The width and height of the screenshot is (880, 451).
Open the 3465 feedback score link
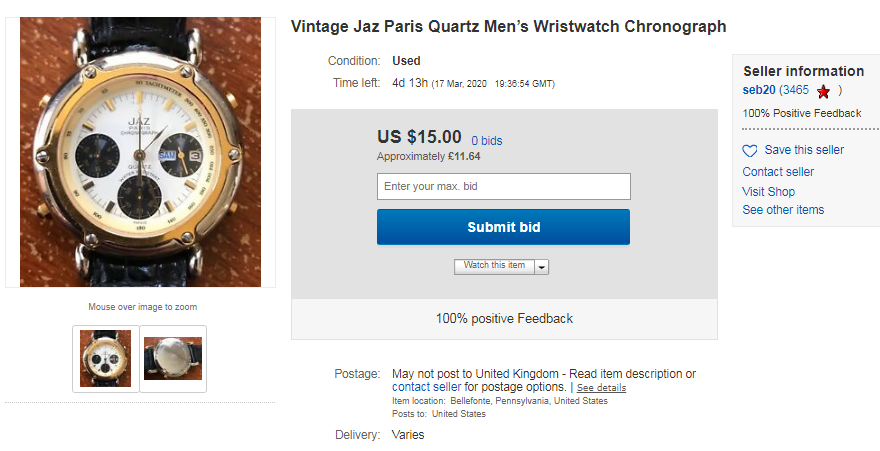[796, 90]
